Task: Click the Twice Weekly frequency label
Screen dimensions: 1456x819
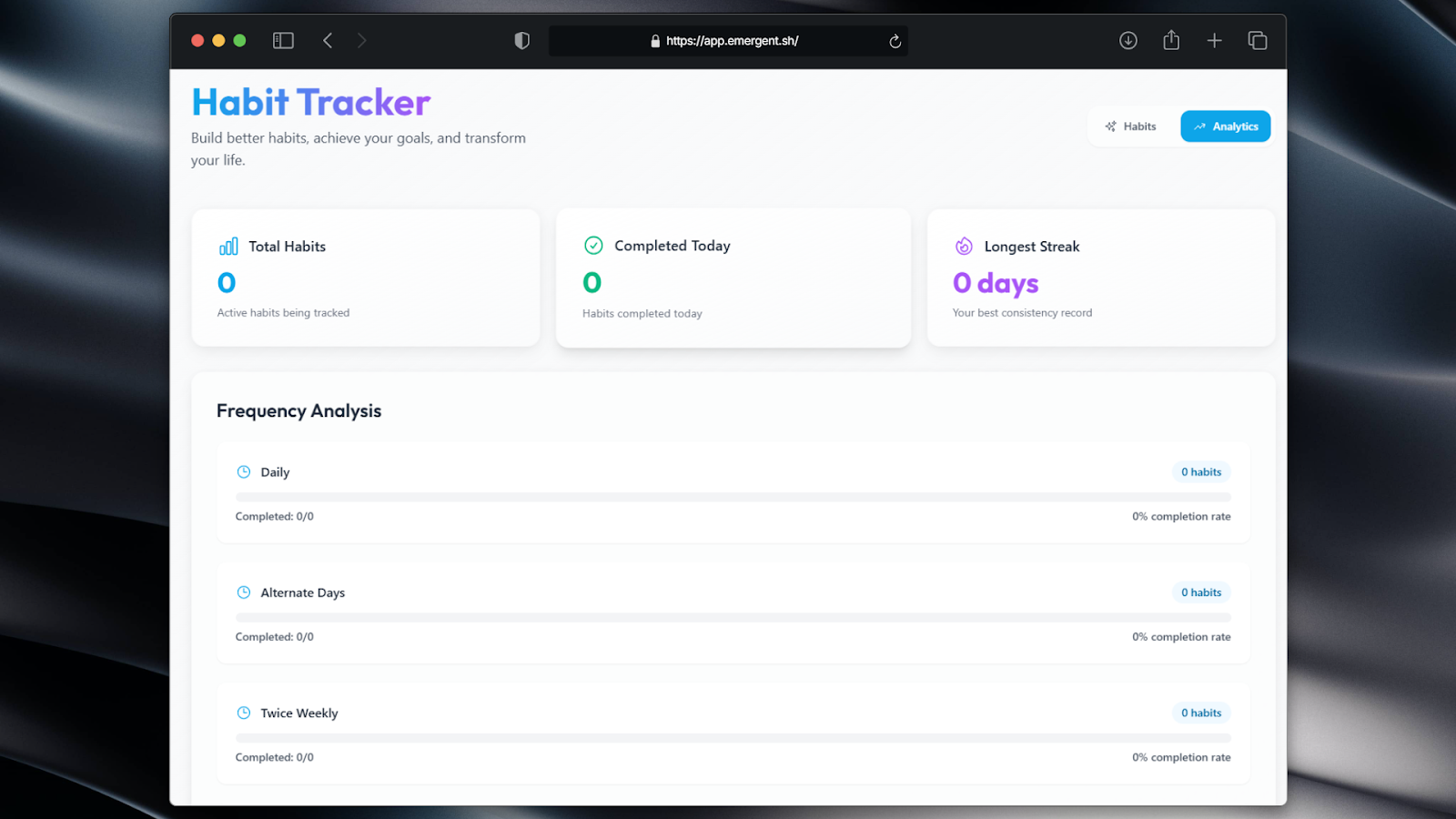Action: coord(299,713)
